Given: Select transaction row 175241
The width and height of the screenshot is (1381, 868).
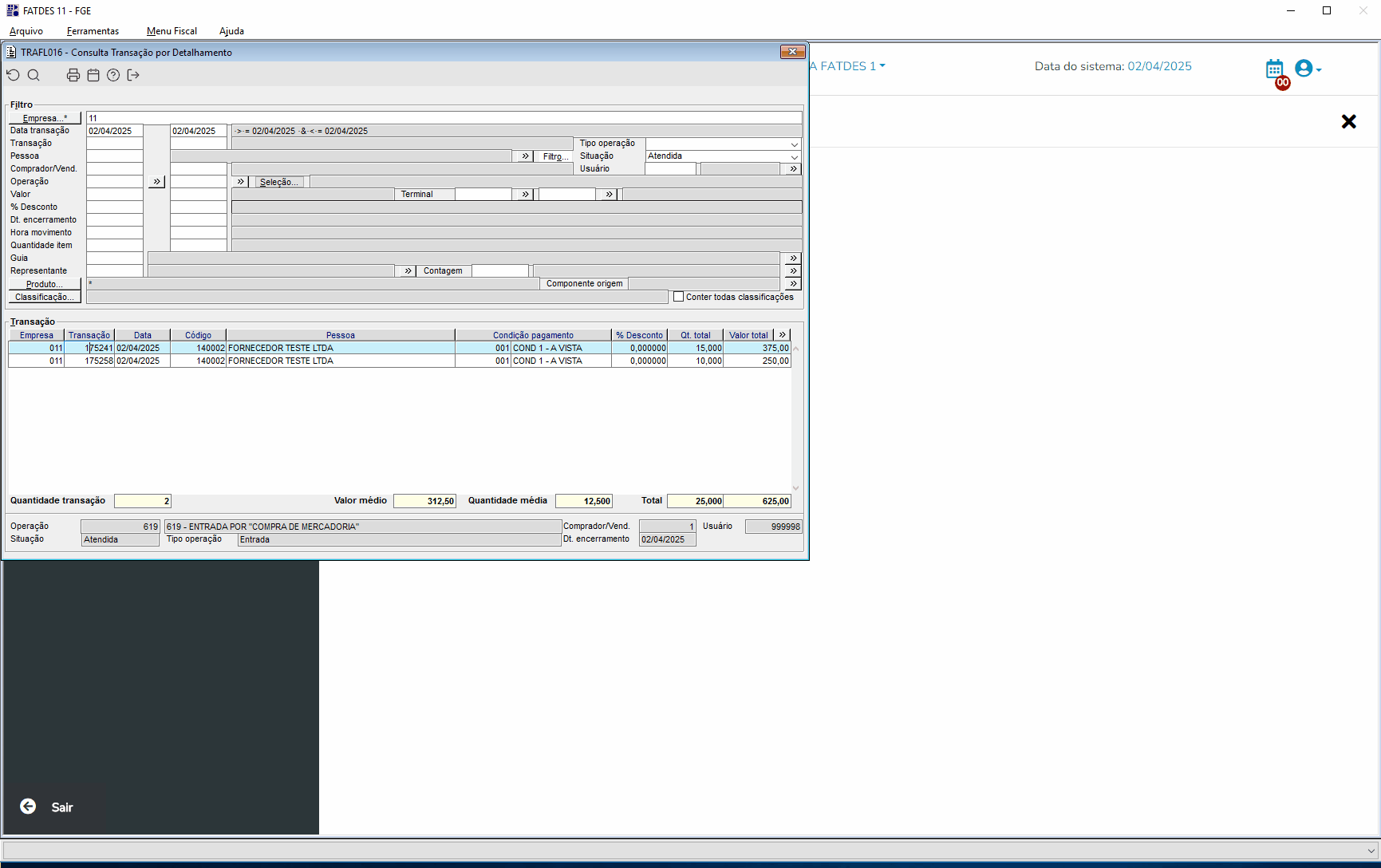Looking at the screenshot, I should point(399,348).
